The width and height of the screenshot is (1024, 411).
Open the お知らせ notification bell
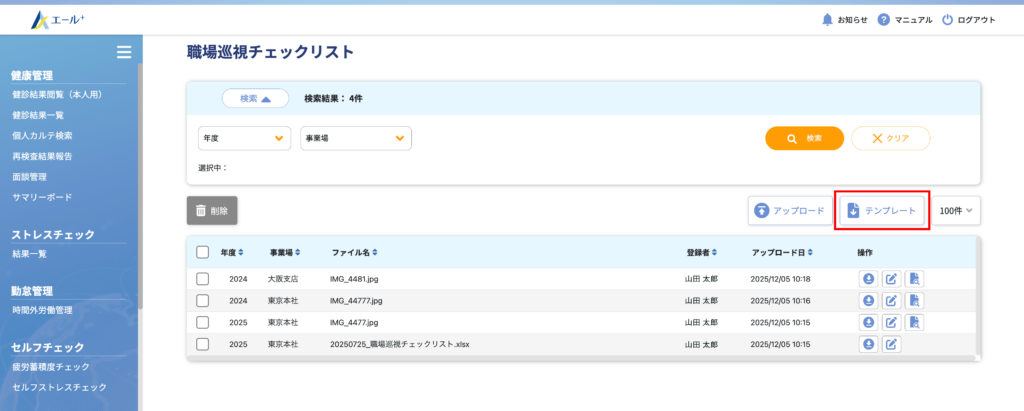[x=827, y=20]
